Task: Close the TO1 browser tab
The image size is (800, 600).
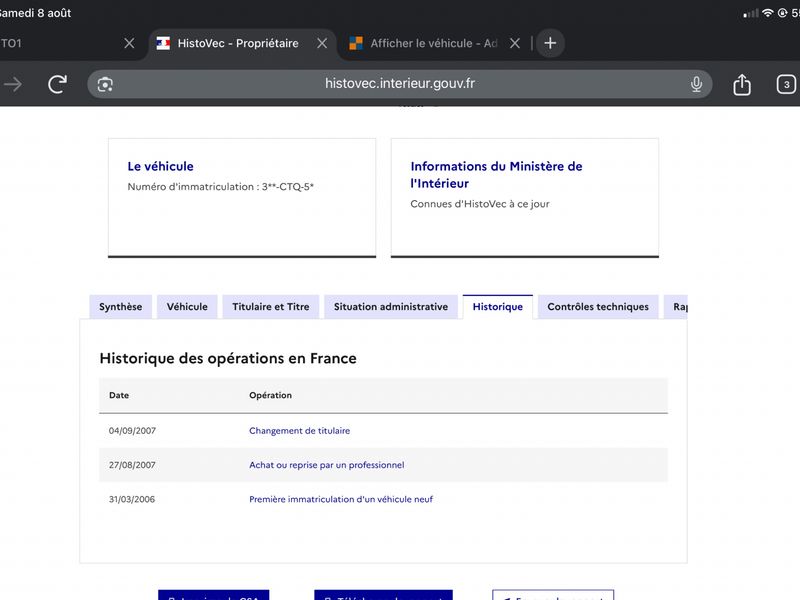Action: coord(130,43)
